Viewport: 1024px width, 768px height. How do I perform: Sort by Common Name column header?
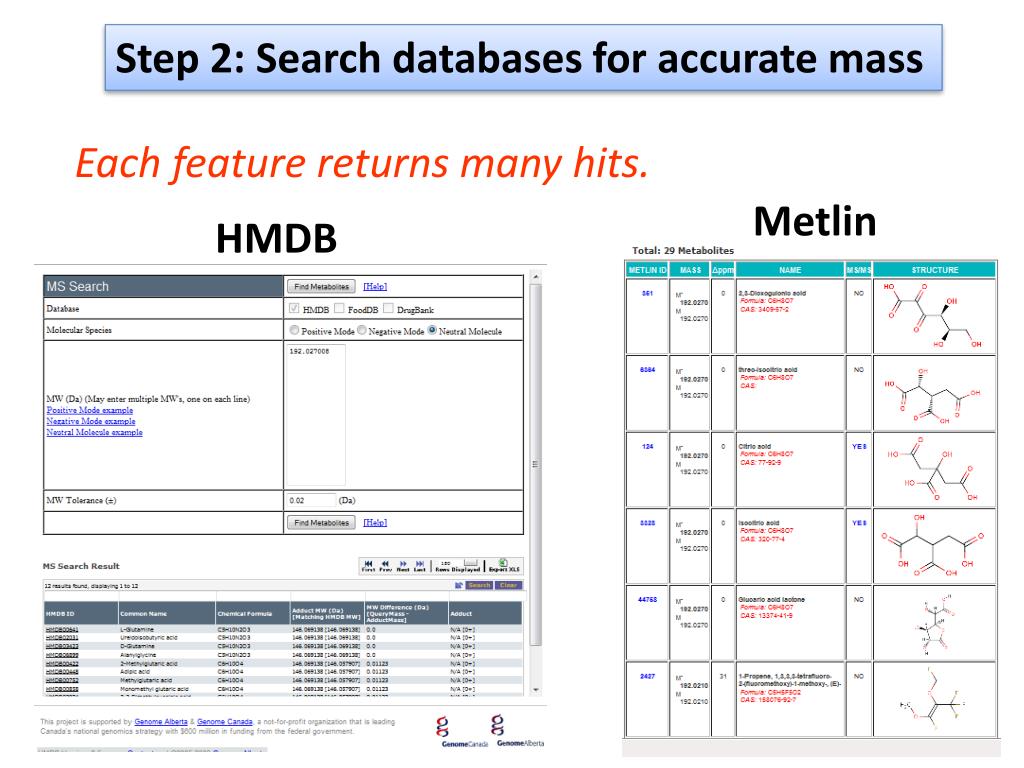pos(166,614)
